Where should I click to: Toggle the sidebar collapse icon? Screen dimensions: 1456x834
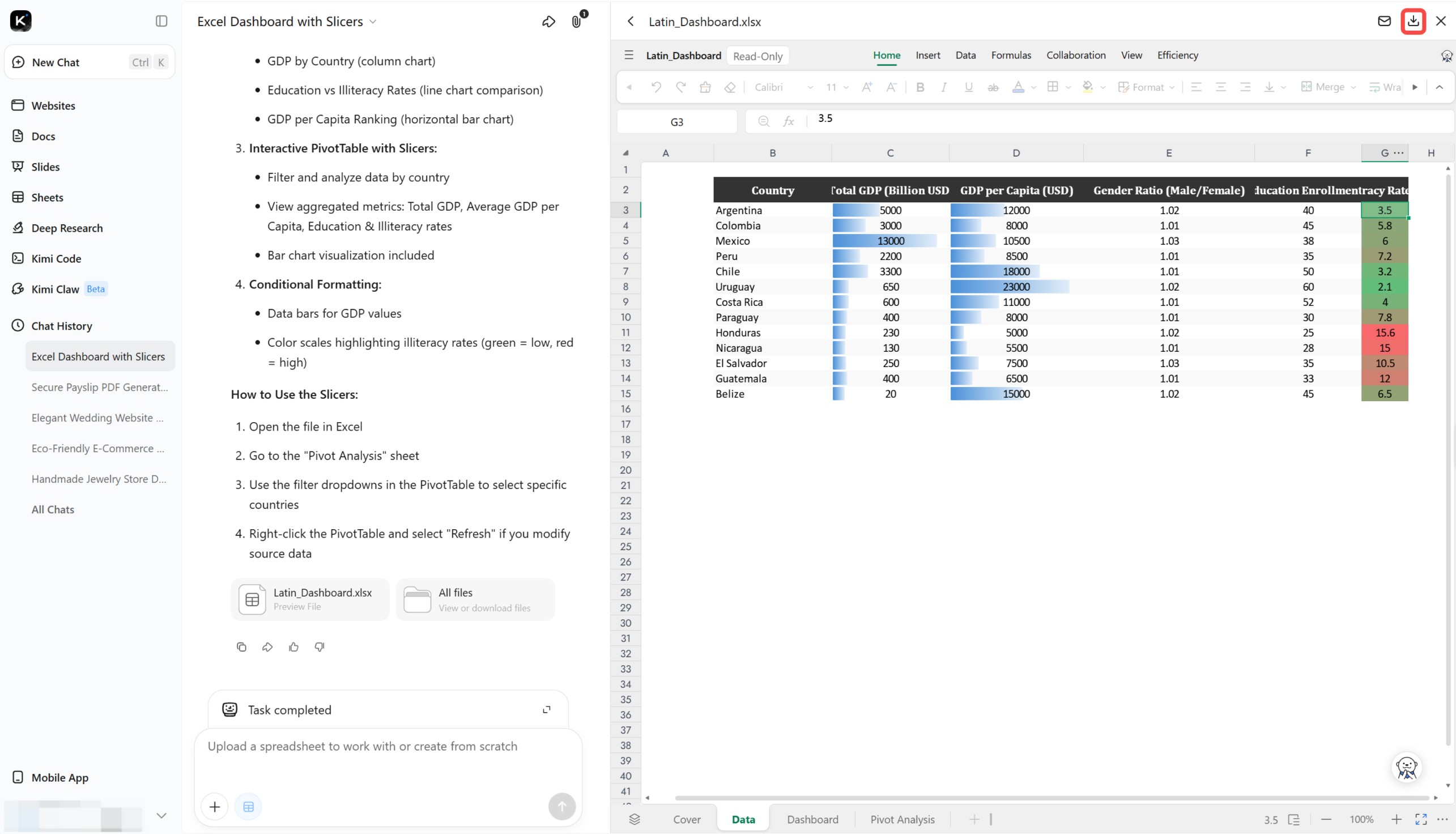pyautogui.click(x=161, y=21)
